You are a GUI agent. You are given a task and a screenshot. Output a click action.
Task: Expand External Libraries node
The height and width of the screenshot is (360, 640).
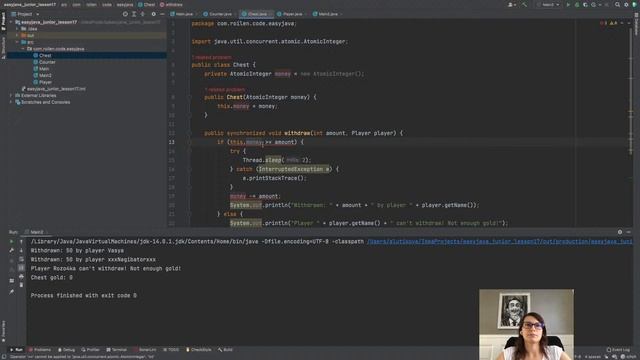11,96
